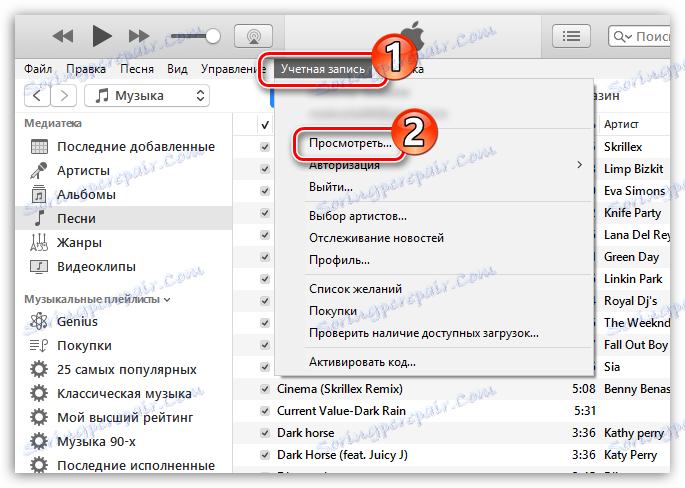Select Проверить наличие доступных загрузок...
The height and width of the screenshot is (488, 685).
[x=424, y=333]
